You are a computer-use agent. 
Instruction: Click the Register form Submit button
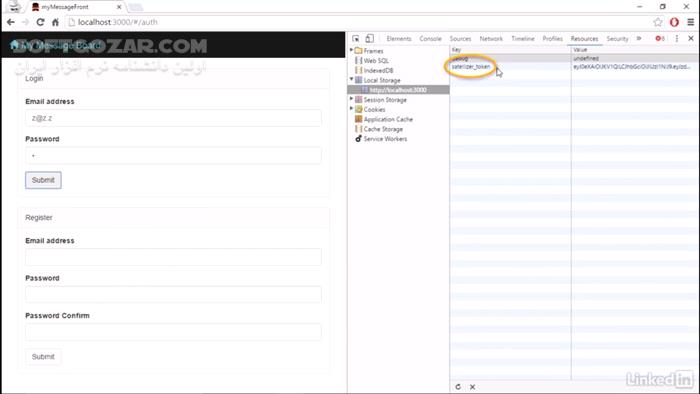(43, 357)
